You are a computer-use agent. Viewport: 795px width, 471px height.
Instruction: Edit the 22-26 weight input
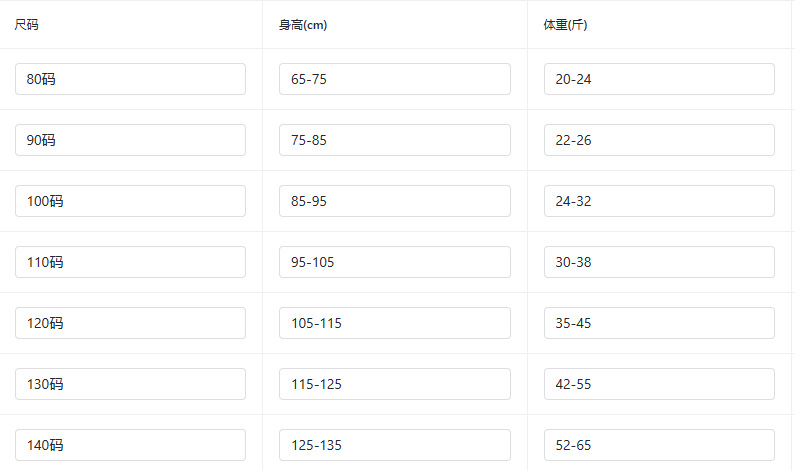coord(659,140)
